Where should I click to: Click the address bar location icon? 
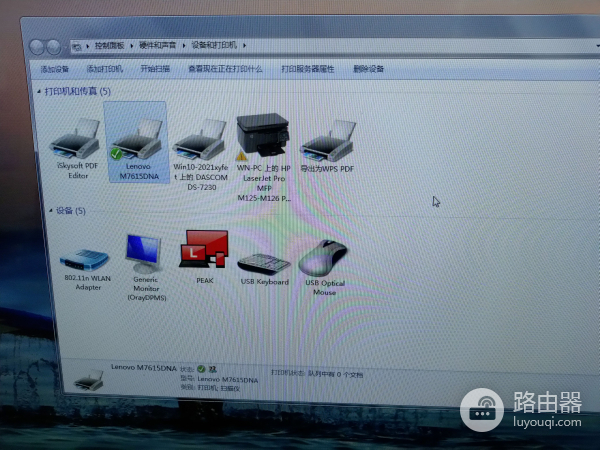[x=77, y=47]
